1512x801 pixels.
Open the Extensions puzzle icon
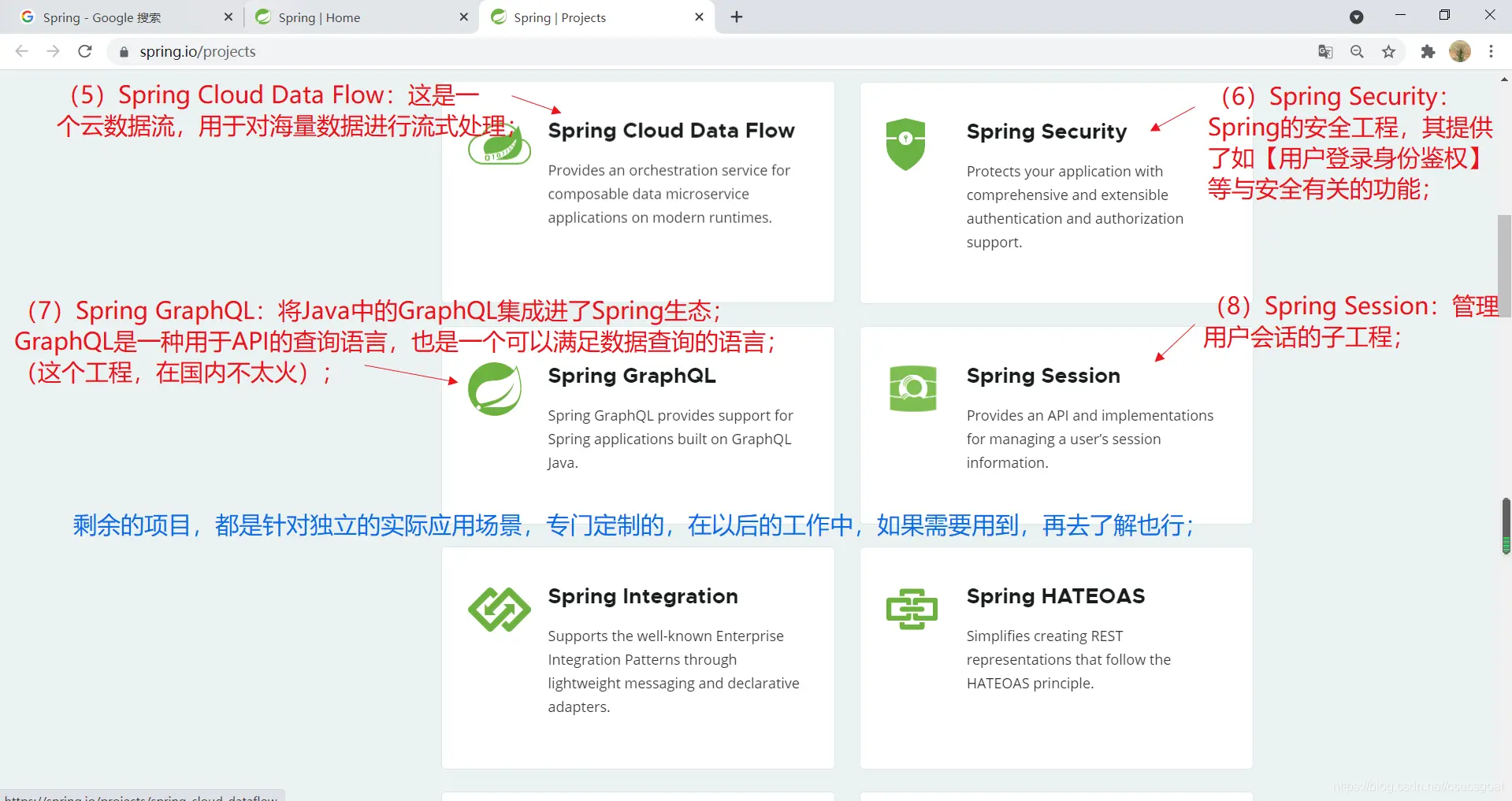point(1428,51)
